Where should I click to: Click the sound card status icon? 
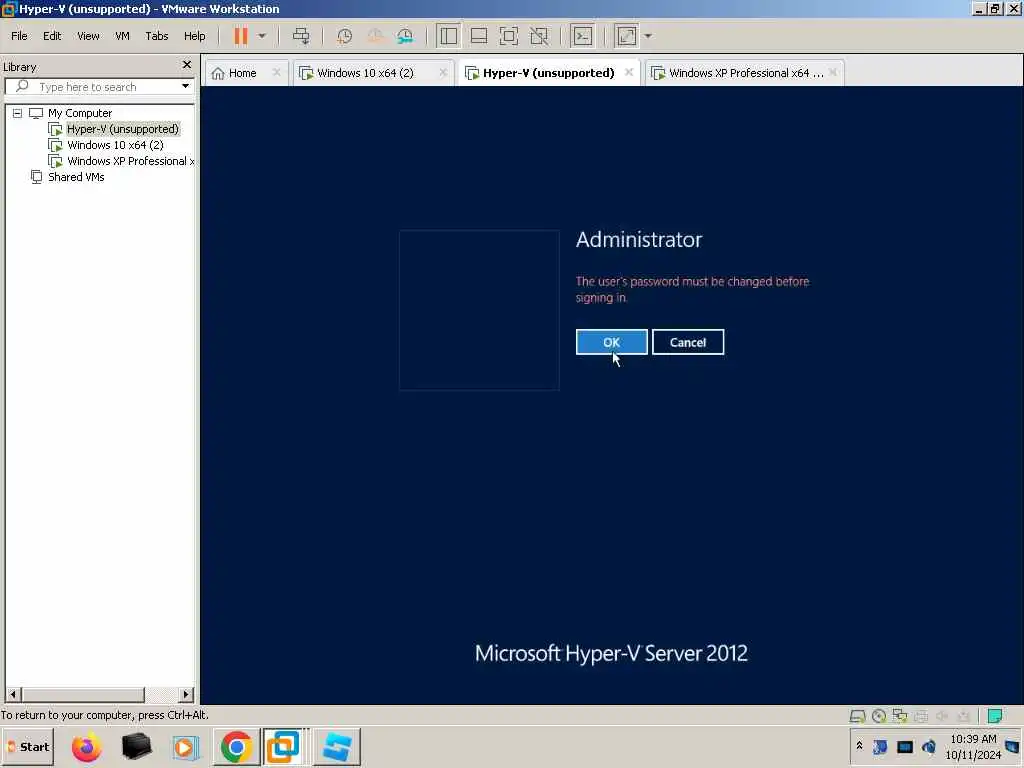[x=942, y=716]
